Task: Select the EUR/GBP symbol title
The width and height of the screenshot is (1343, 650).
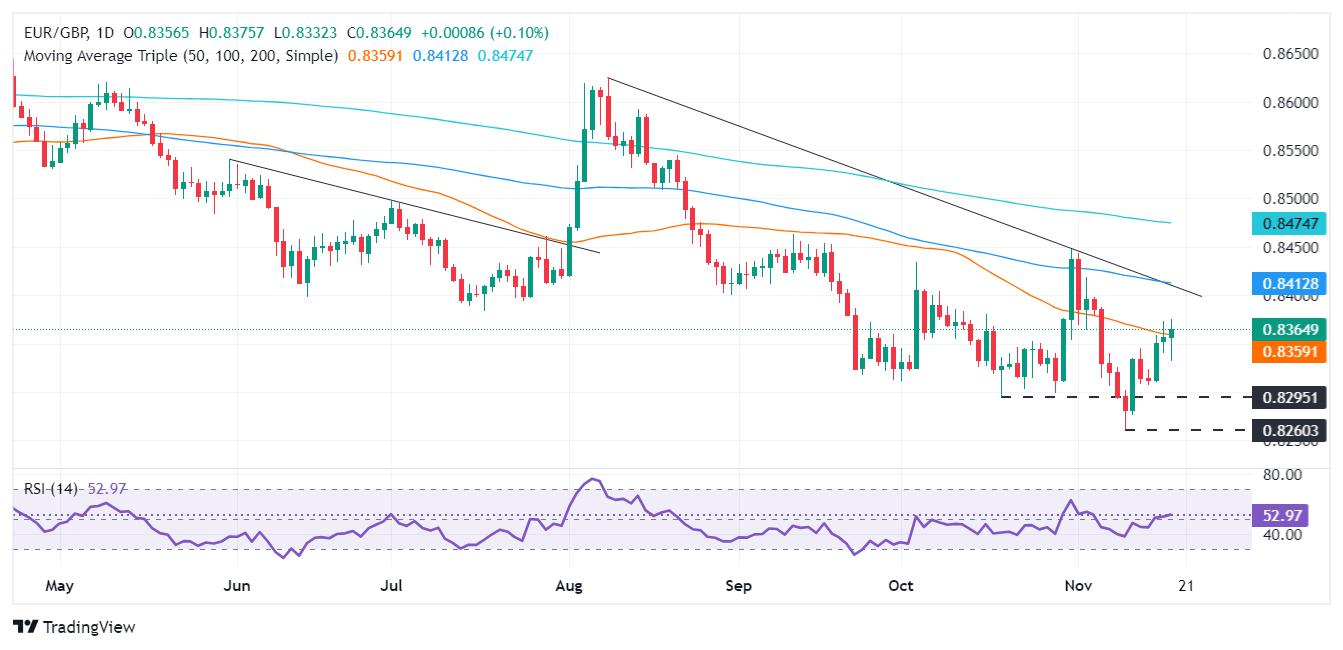Action: tap(53, 33)
